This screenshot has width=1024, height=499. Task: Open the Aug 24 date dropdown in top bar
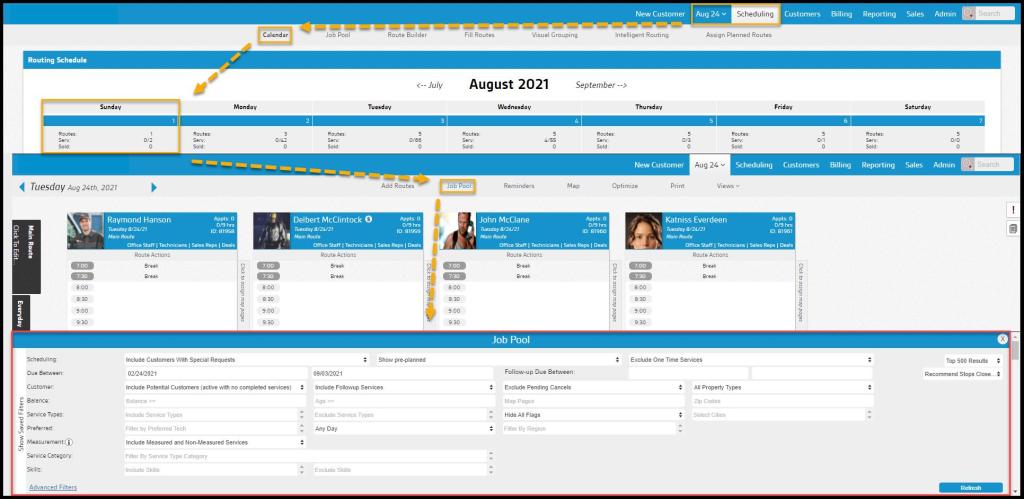coord(710,14)
